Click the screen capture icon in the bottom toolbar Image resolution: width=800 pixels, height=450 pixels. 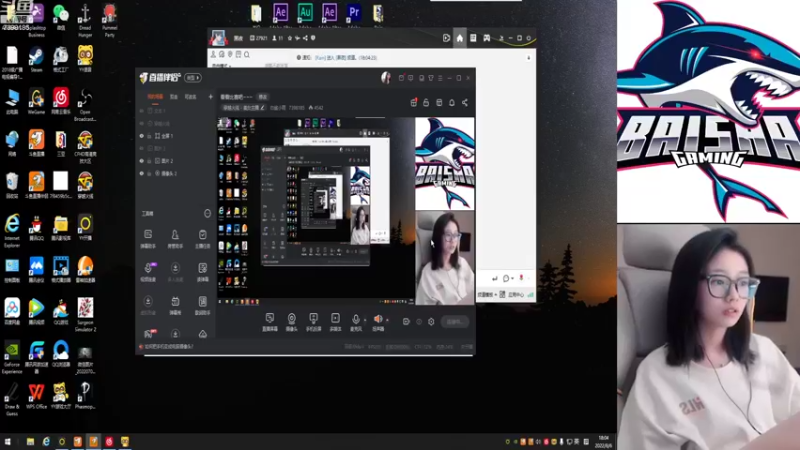point(269,318)
